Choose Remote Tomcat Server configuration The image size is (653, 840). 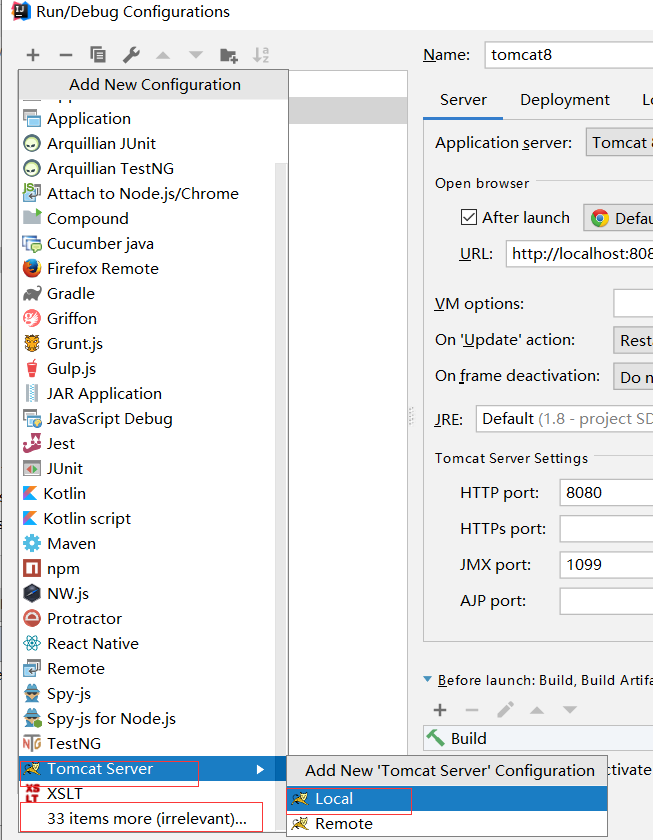point(447,823)
